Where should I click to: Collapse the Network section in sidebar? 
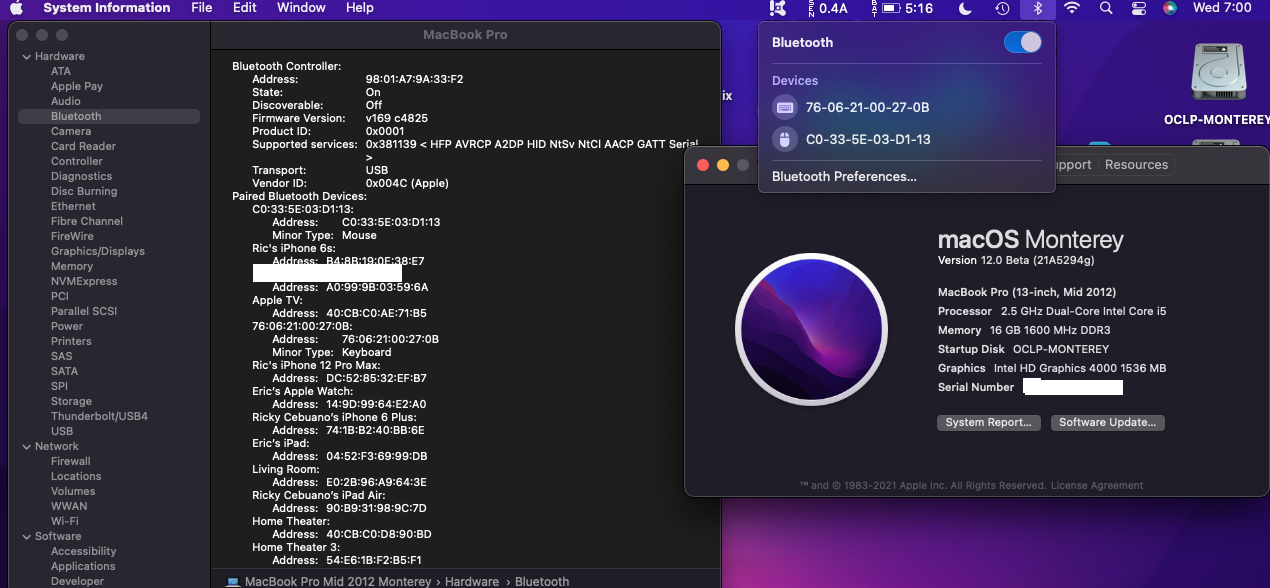[x=25, y=446]
